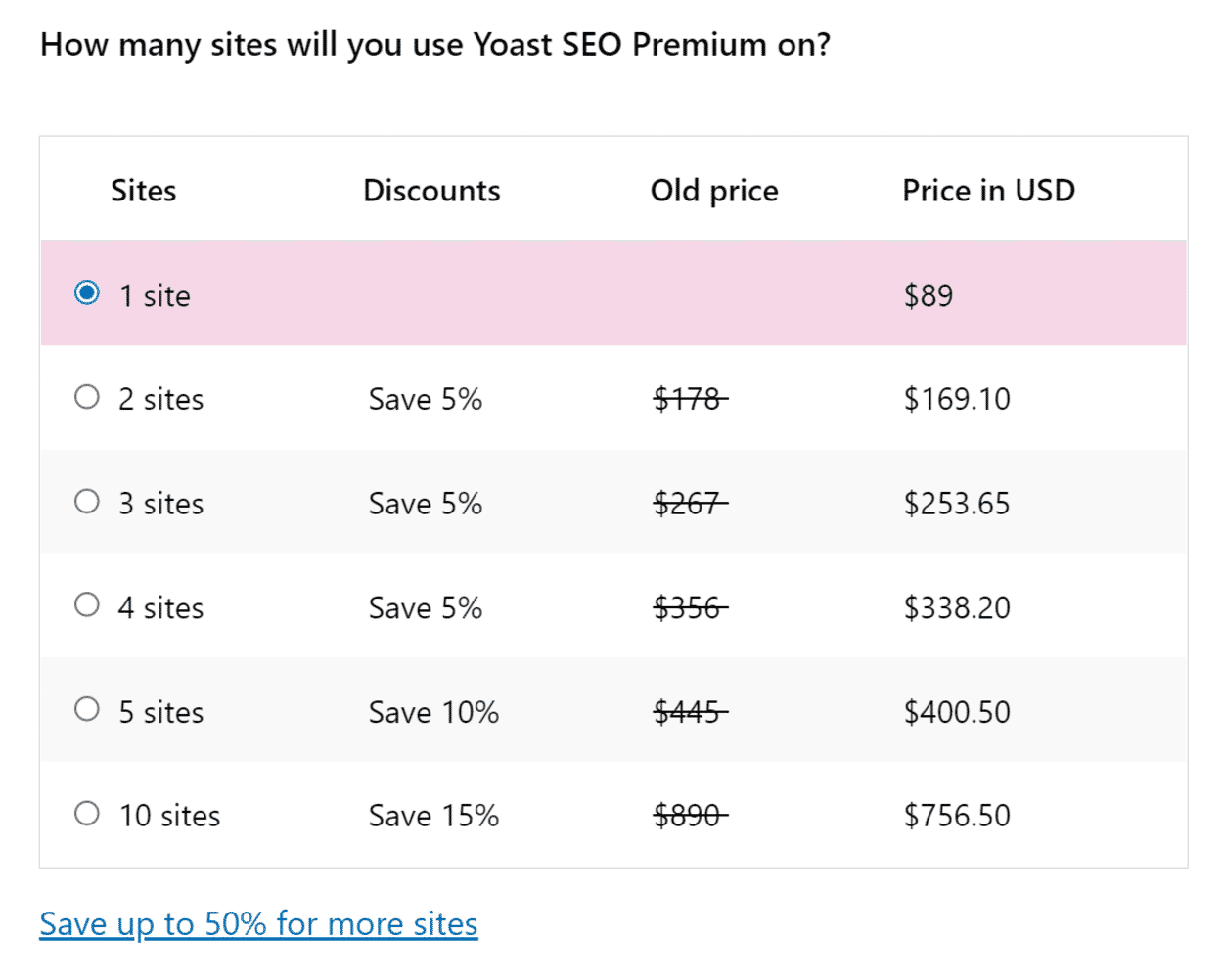Click the Save 10% discount text
This screenshot has height=980, width=1223.
433,712
